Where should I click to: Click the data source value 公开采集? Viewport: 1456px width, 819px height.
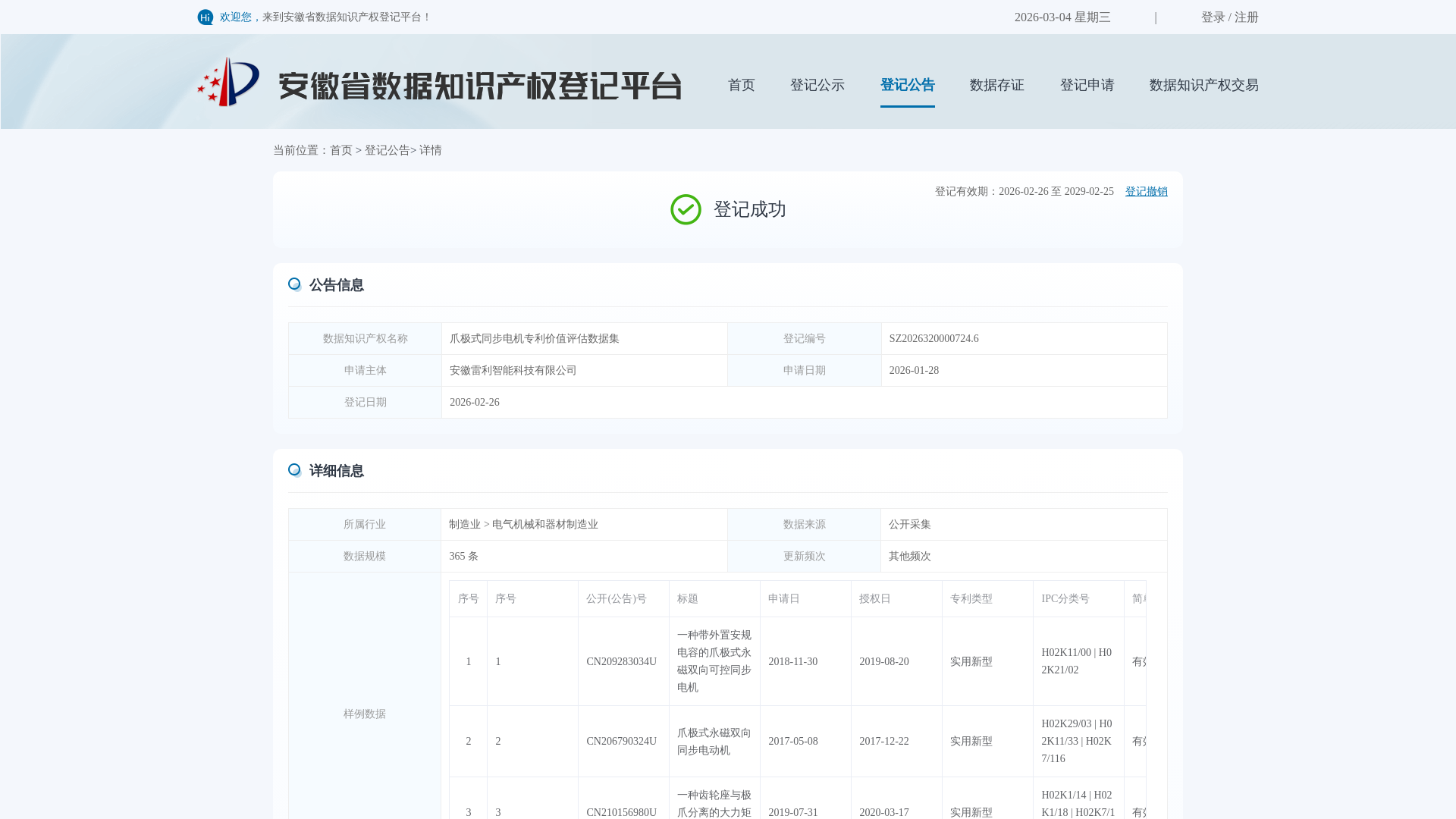pos(910,525)
